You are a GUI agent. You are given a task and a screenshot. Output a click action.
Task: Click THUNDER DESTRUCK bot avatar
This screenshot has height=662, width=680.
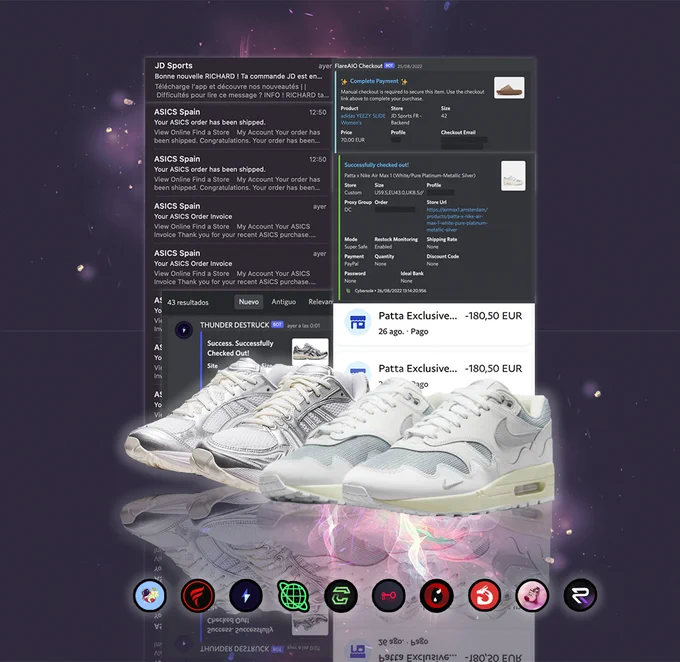coord(184,330)
